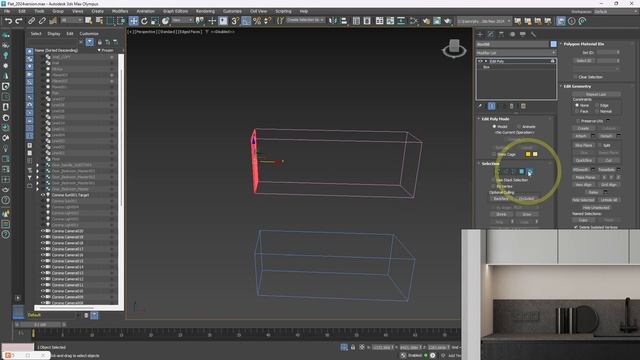
Task: Toggle the Show Cage checkbox
Action: click(x=494, y=154)
